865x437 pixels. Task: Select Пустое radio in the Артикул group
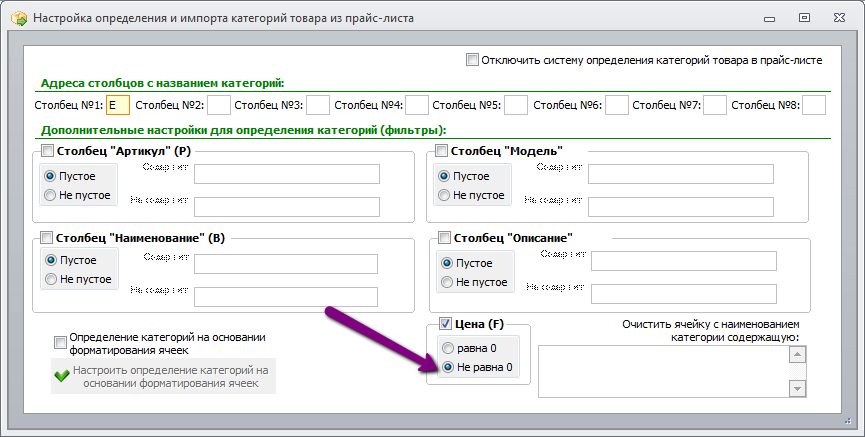[x=50, y=176]
